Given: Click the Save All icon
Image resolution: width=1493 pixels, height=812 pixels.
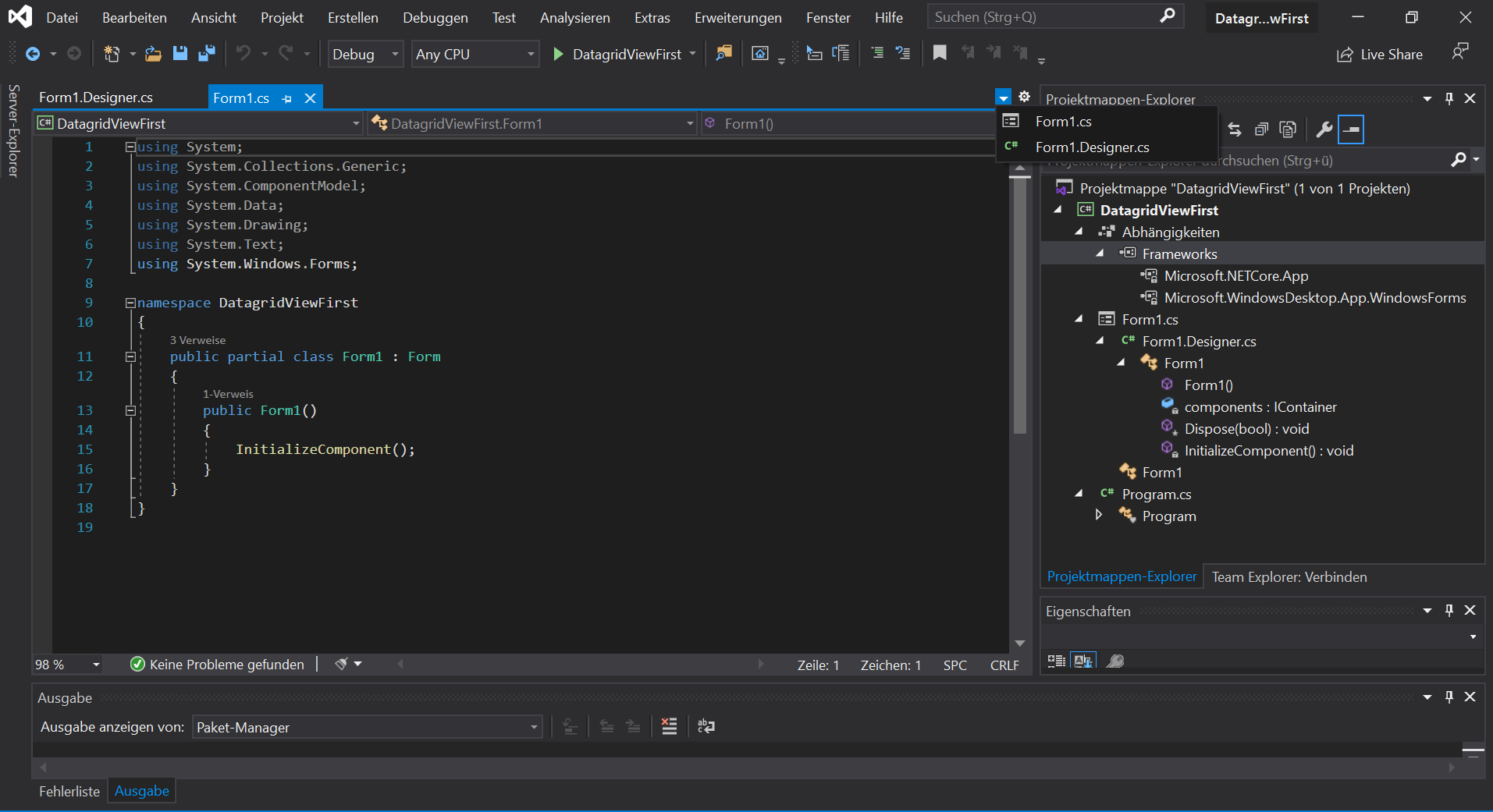Looking at the screenshot, I should tap(206, 53).
